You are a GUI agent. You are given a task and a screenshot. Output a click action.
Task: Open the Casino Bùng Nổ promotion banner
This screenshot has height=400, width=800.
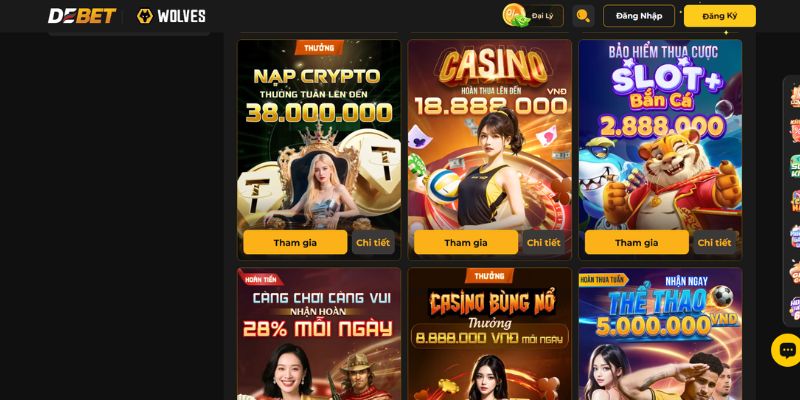[490, 334]
